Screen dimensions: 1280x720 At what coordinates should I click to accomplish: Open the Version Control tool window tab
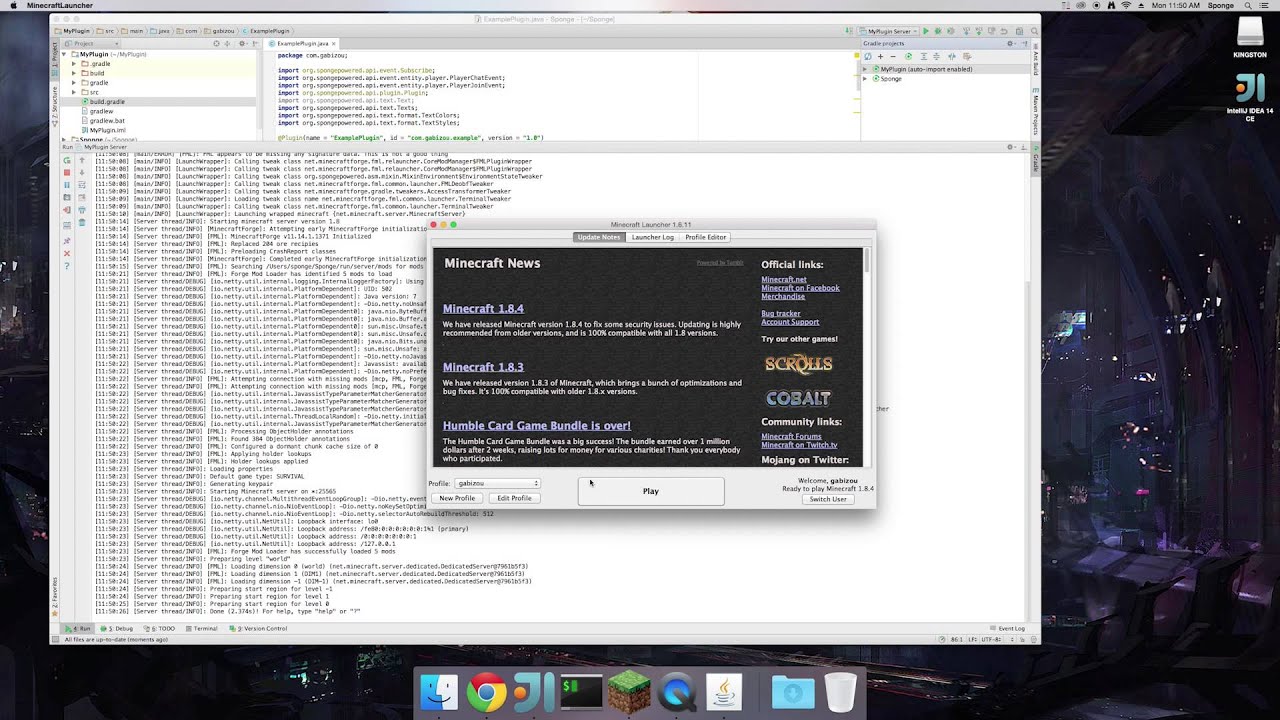(x=258, y=628)
